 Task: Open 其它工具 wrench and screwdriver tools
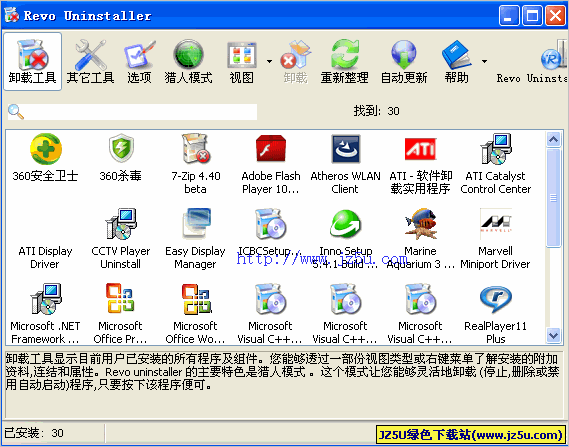(90, 61)
